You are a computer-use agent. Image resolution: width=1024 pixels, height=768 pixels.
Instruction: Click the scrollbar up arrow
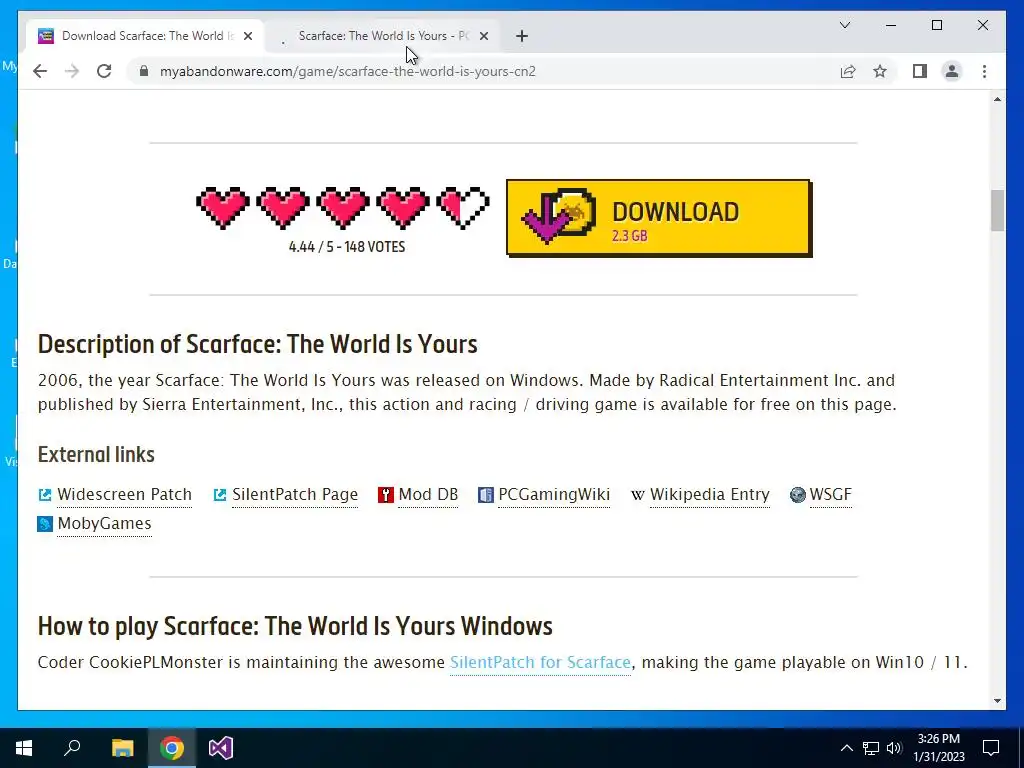[997, 99]
